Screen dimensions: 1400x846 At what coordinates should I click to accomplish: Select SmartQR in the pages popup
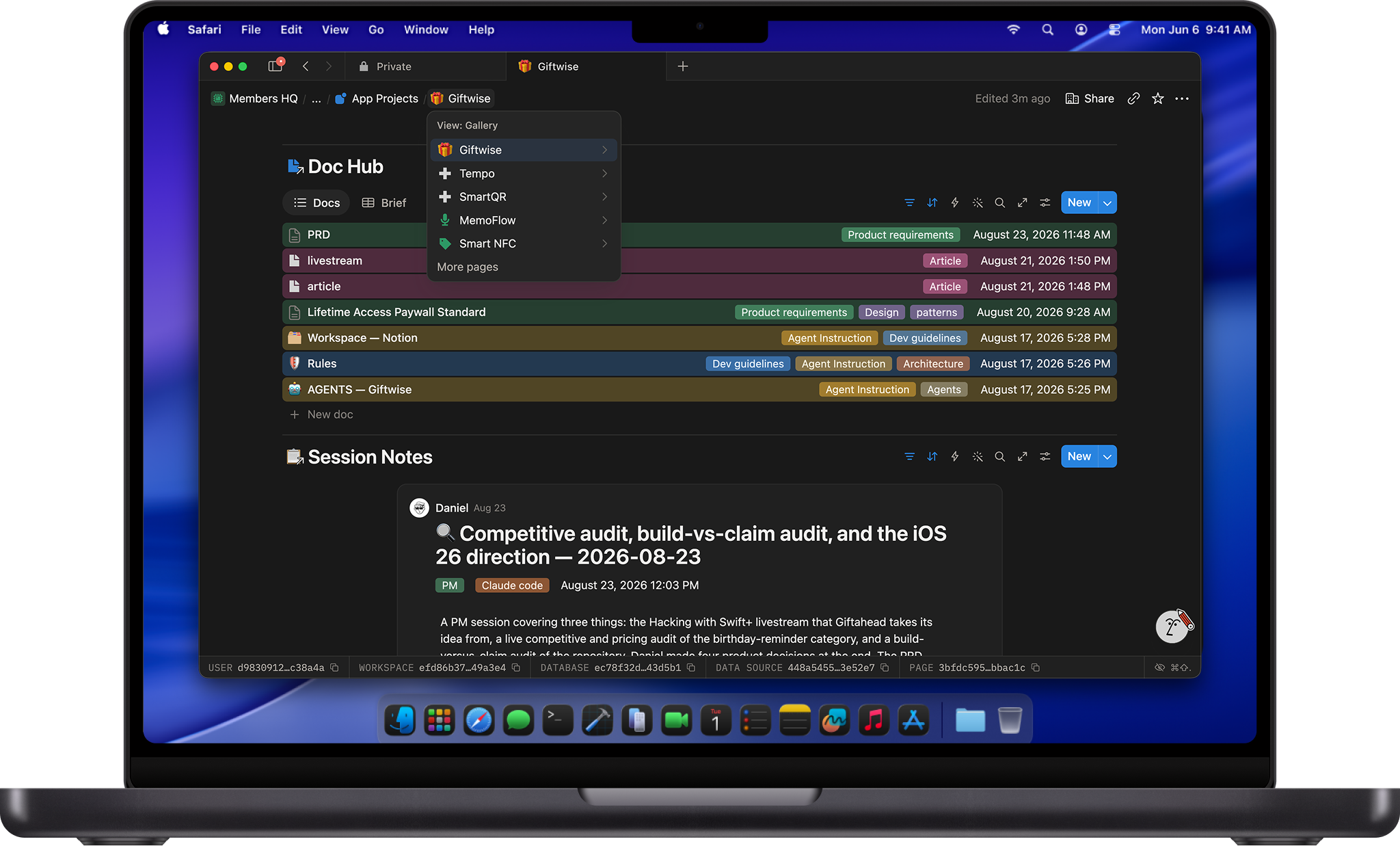pos(524,197)
